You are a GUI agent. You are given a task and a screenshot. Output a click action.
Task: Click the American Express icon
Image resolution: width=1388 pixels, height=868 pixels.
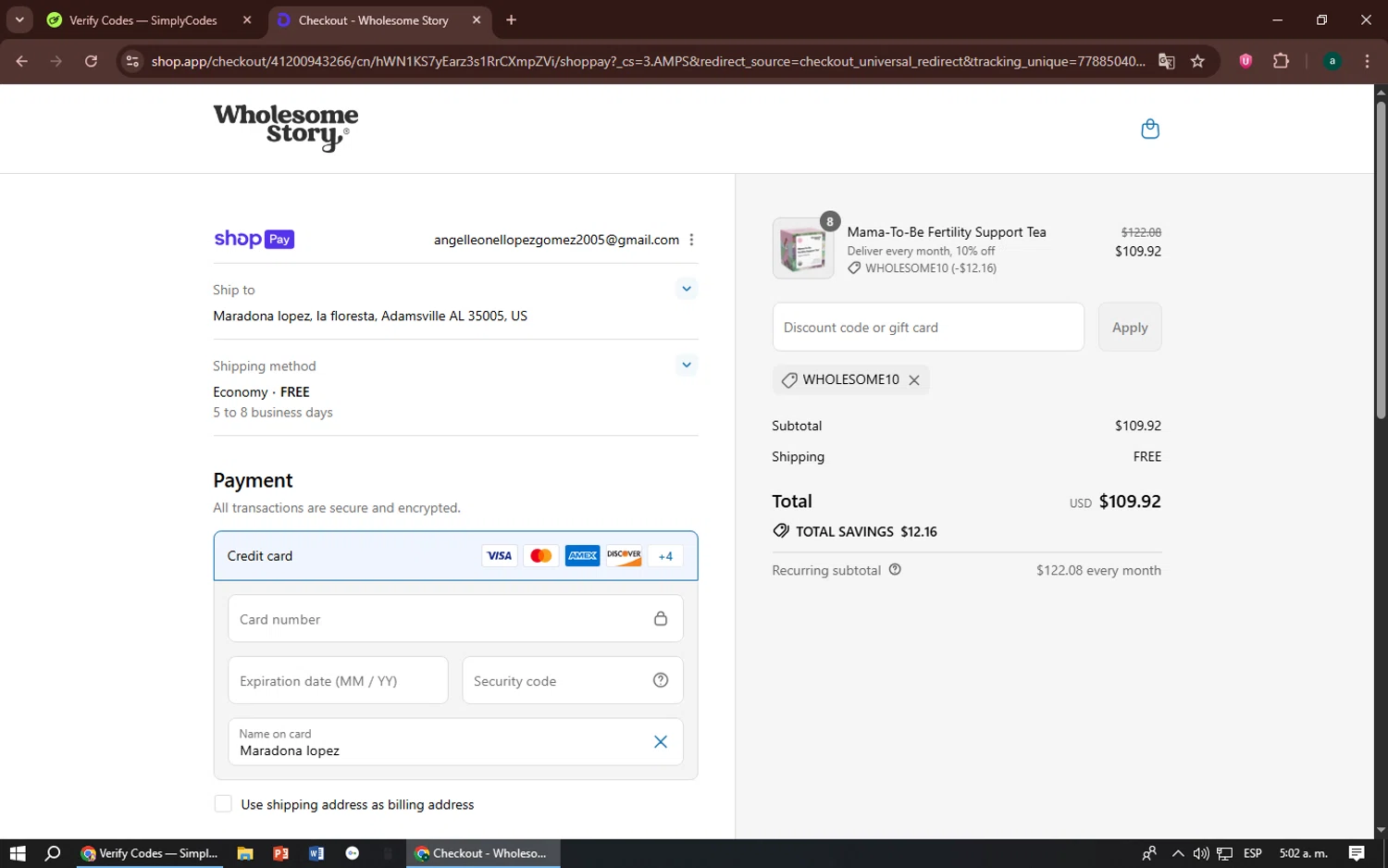[582, 556]
